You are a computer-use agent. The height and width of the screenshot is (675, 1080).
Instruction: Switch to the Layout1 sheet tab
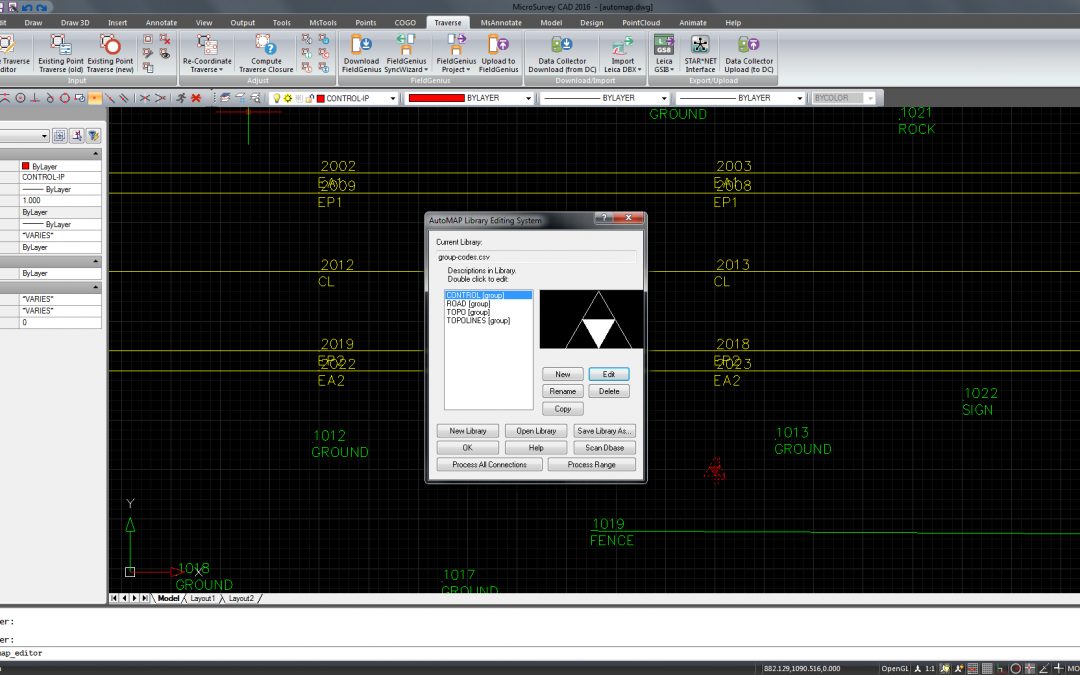coord(203,598)
